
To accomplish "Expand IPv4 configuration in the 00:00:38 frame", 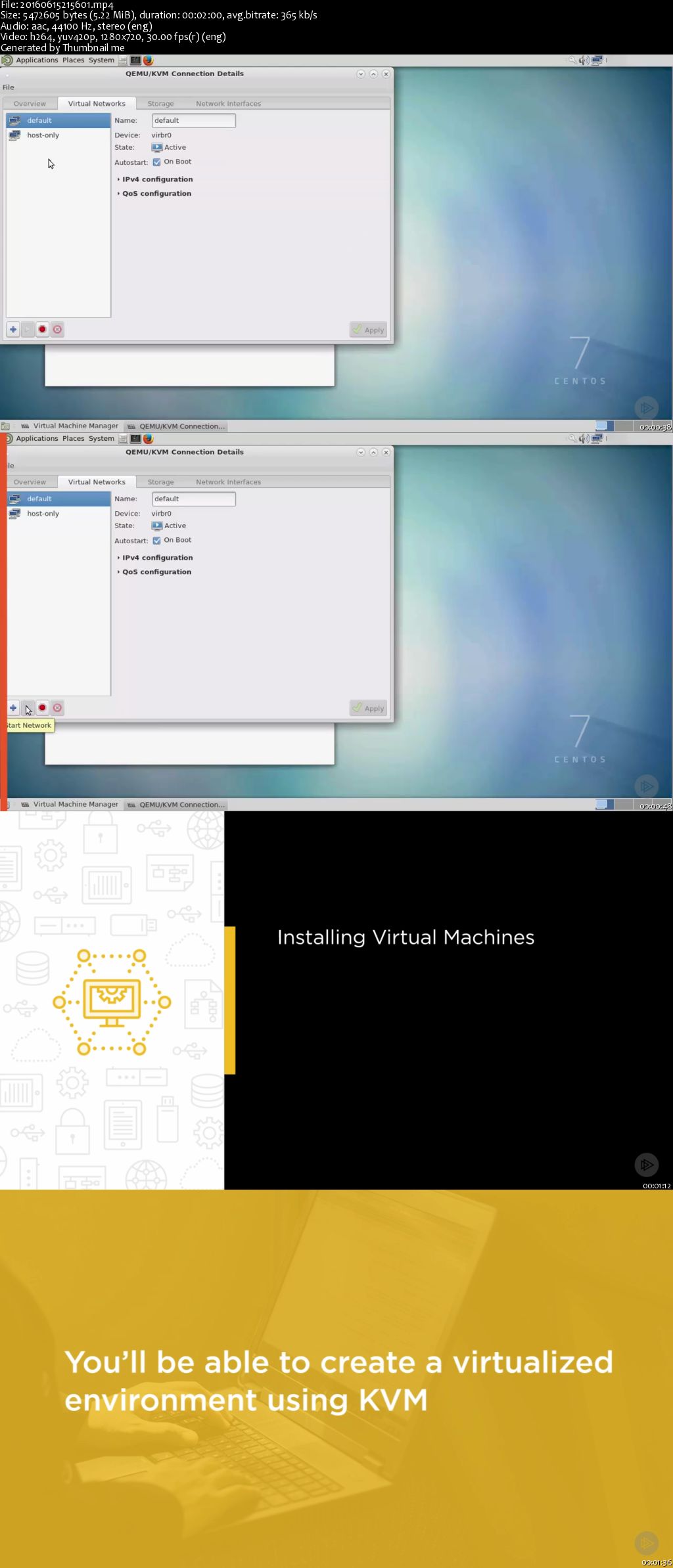I will pyautogui.click(x=155, y=179).
